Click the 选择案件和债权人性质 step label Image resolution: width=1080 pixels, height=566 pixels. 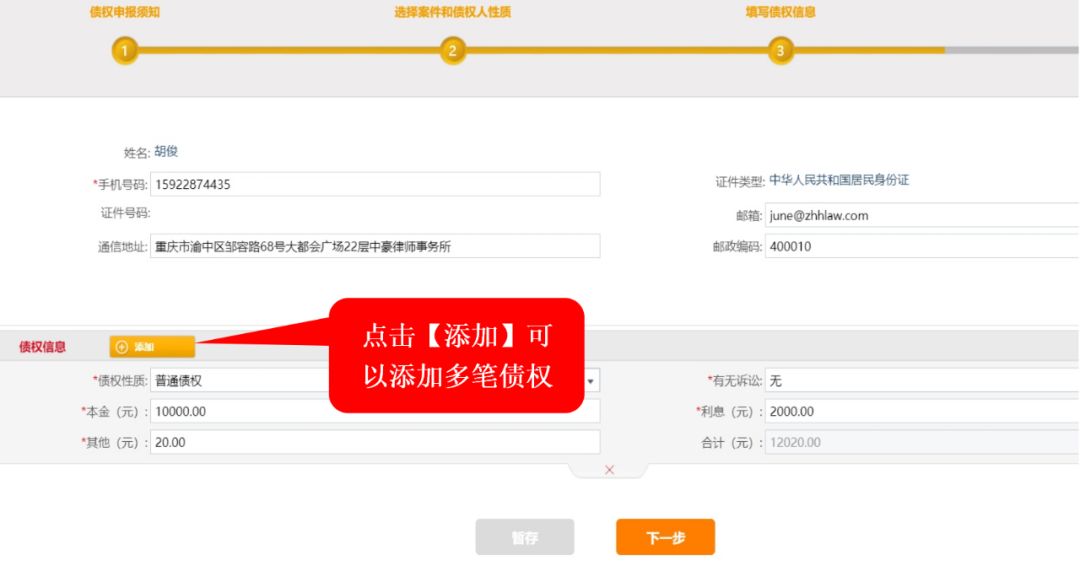(453, 12)
